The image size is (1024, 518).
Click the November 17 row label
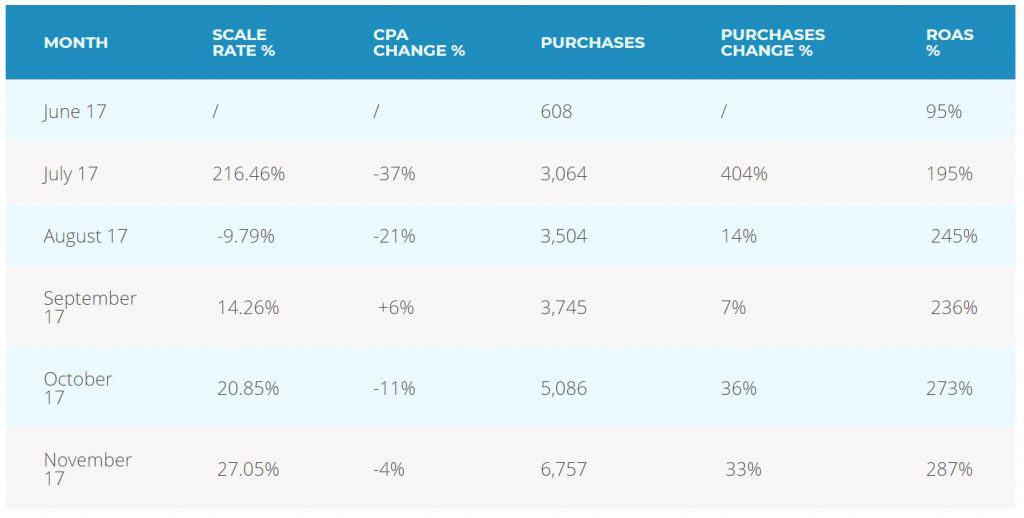87,469
